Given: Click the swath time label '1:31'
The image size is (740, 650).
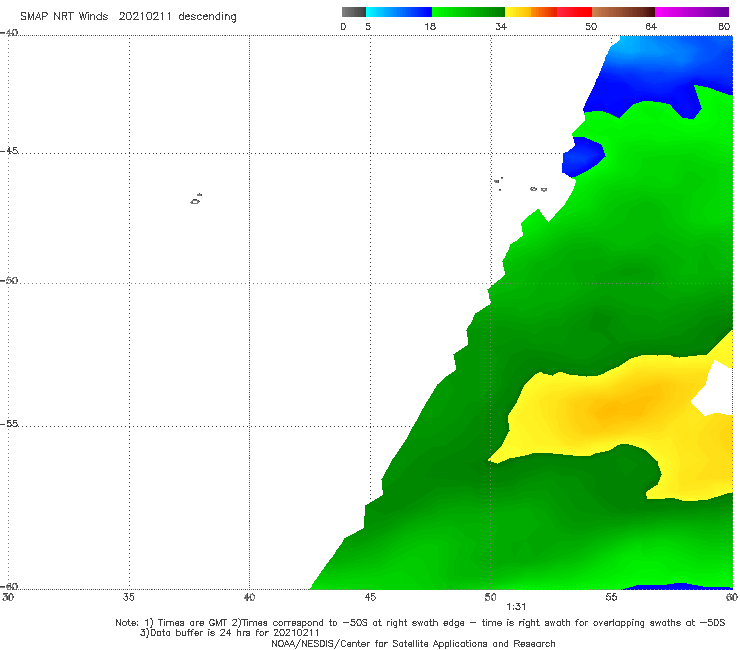Looking at the screenshot, I should [516, 607].
